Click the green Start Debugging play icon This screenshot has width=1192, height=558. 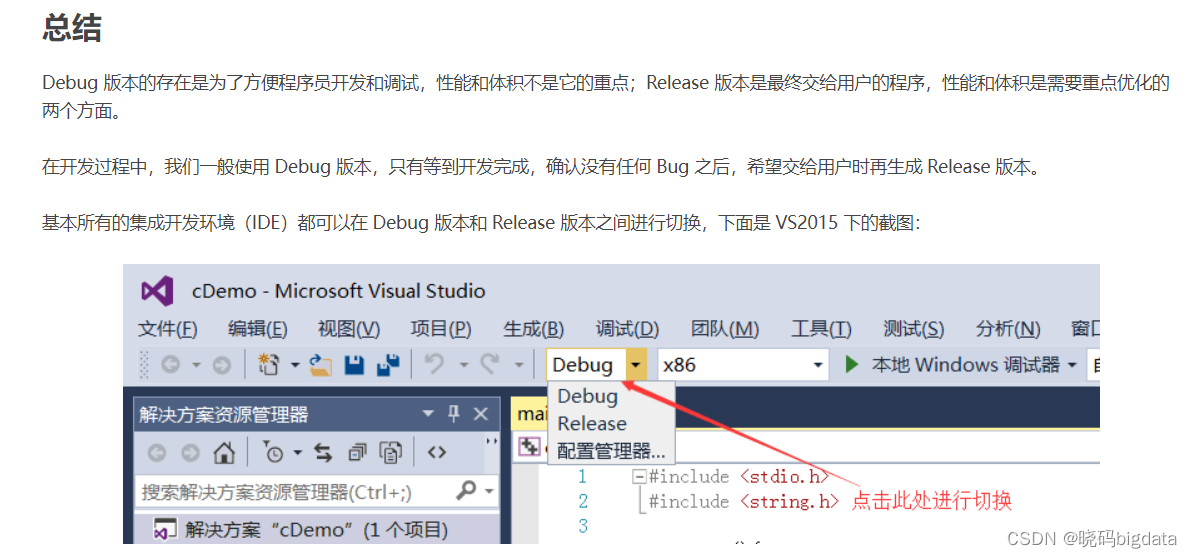point(852,365)
